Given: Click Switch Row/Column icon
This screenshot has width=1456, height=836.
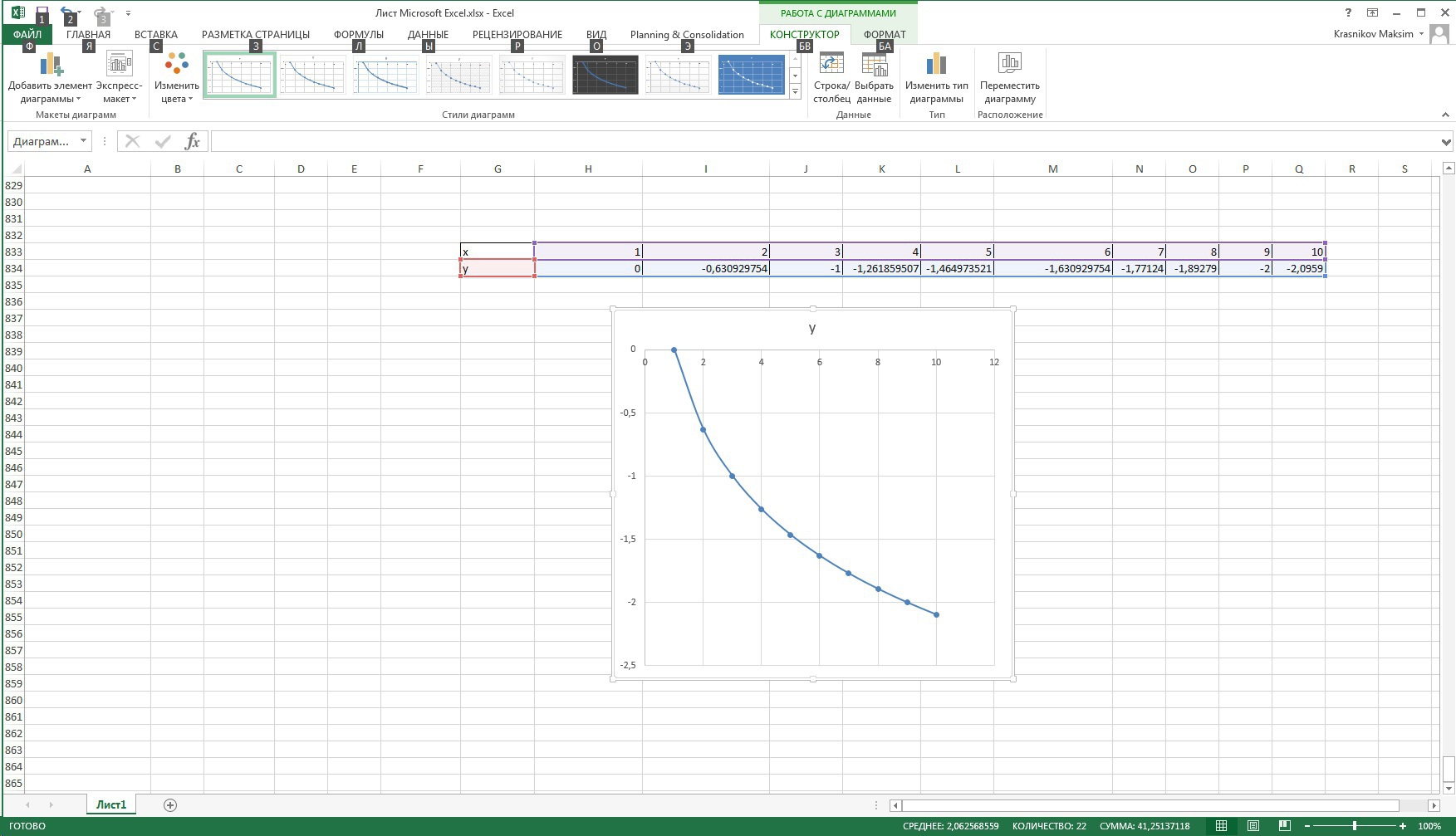Looking at the screenshot, I should click(831, 65).
